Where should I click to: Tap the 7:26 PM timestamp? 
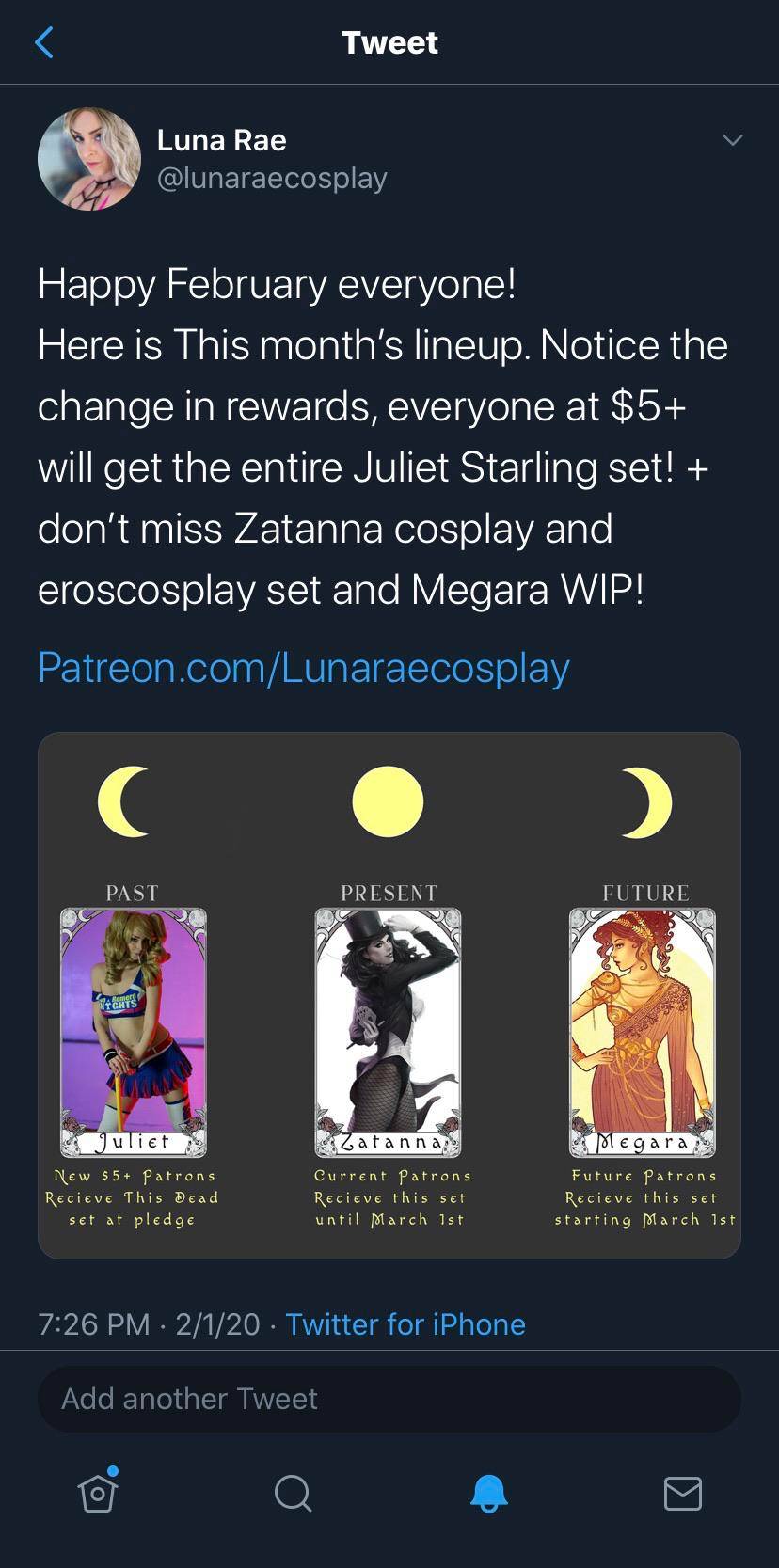click(x=94, y=1323)
